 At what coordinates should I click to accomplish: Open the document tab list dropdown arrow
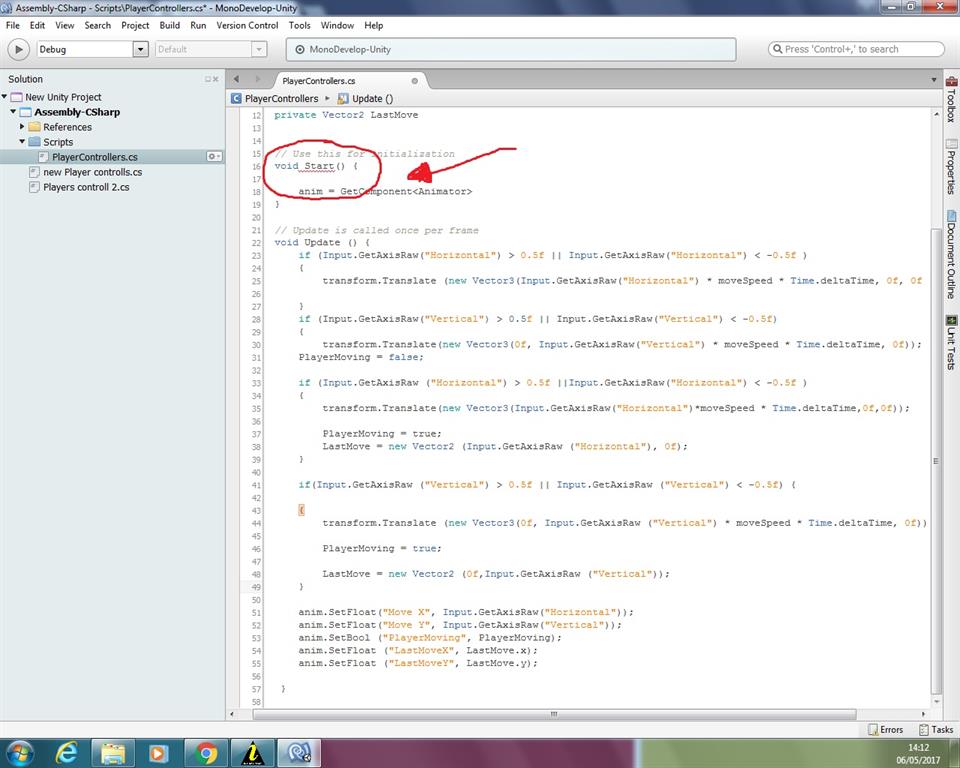[x=934, y=80]
